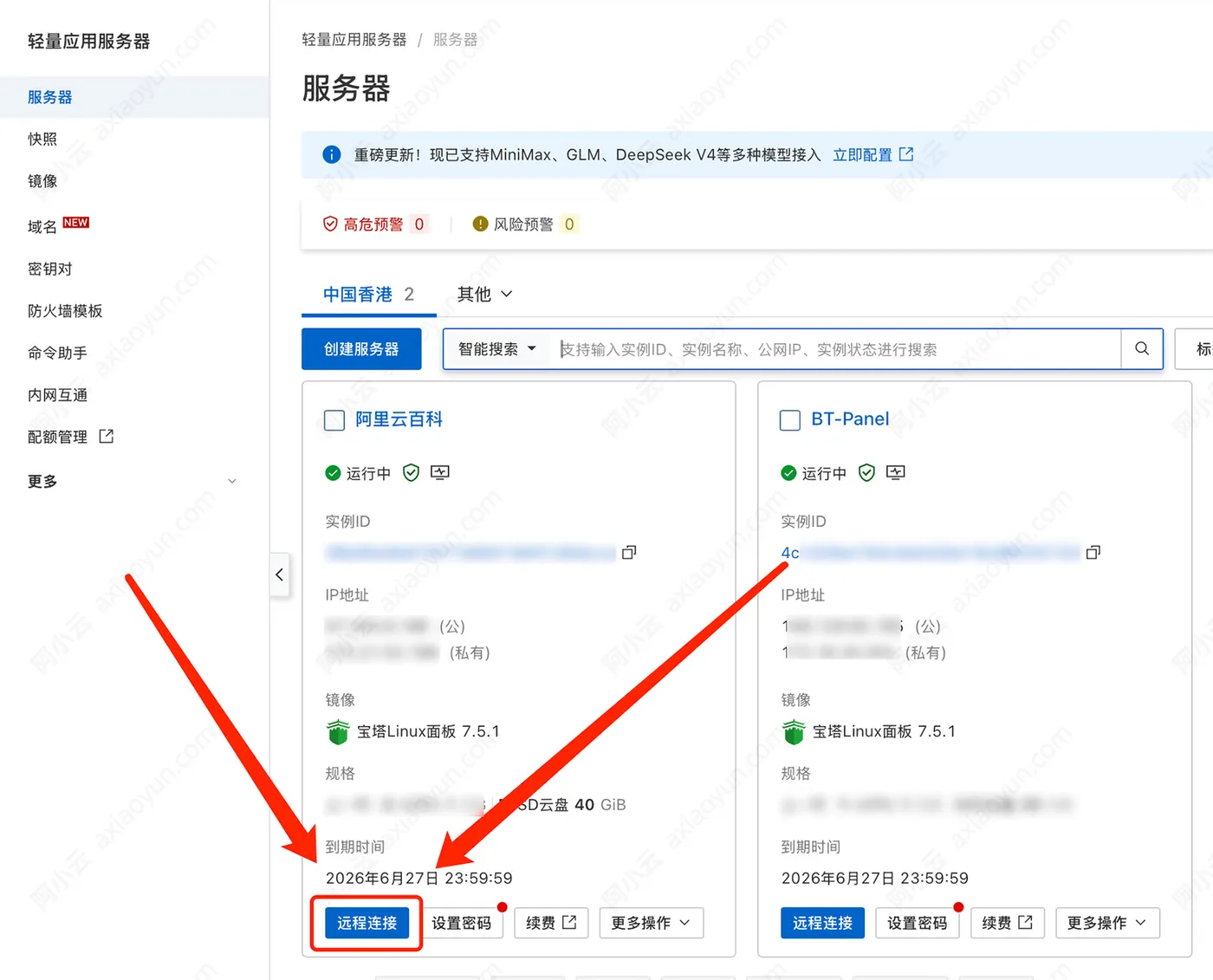
Task: Click 远程连接 on the 阿里云百科 card
Action: 367,923
